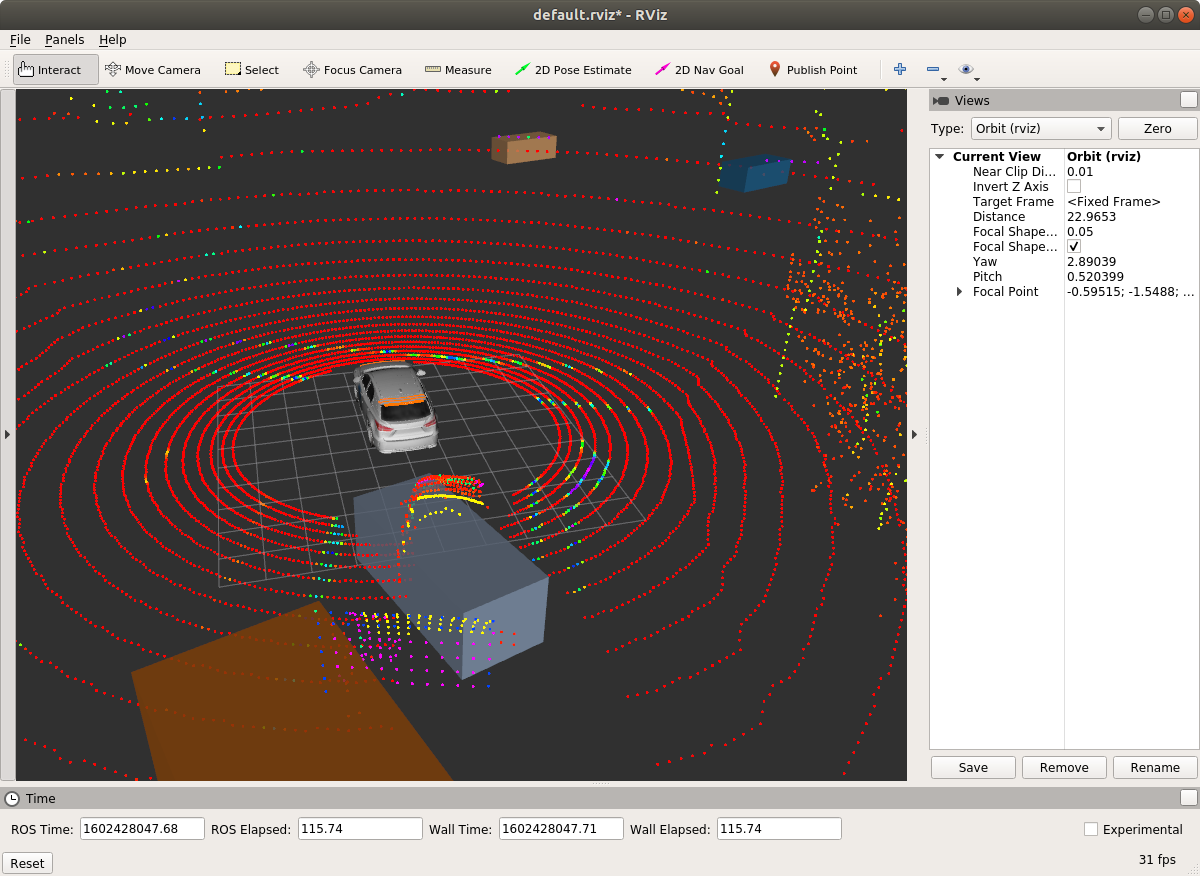This screenshot has height=876, width=1200.
Task: Enable the Publish Point tool
Action: (813, 69)
